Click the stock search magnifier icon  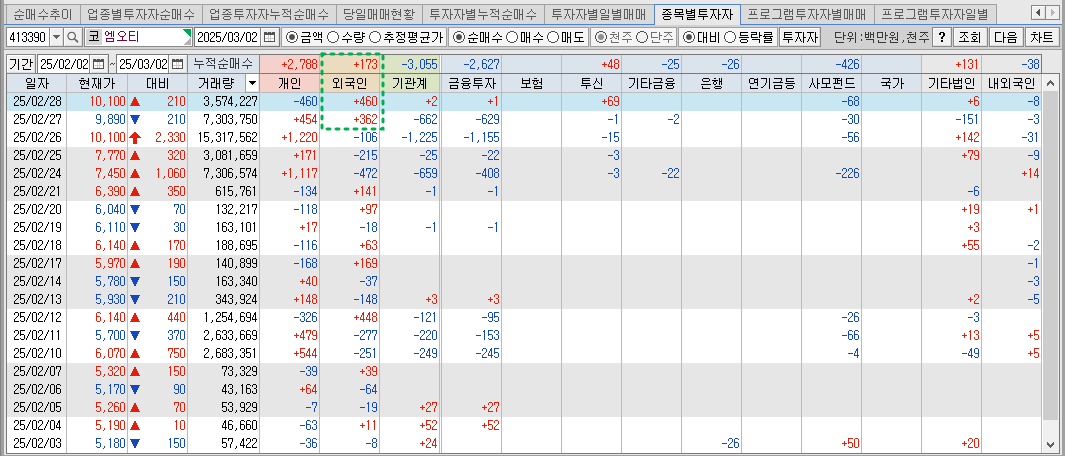73,37
